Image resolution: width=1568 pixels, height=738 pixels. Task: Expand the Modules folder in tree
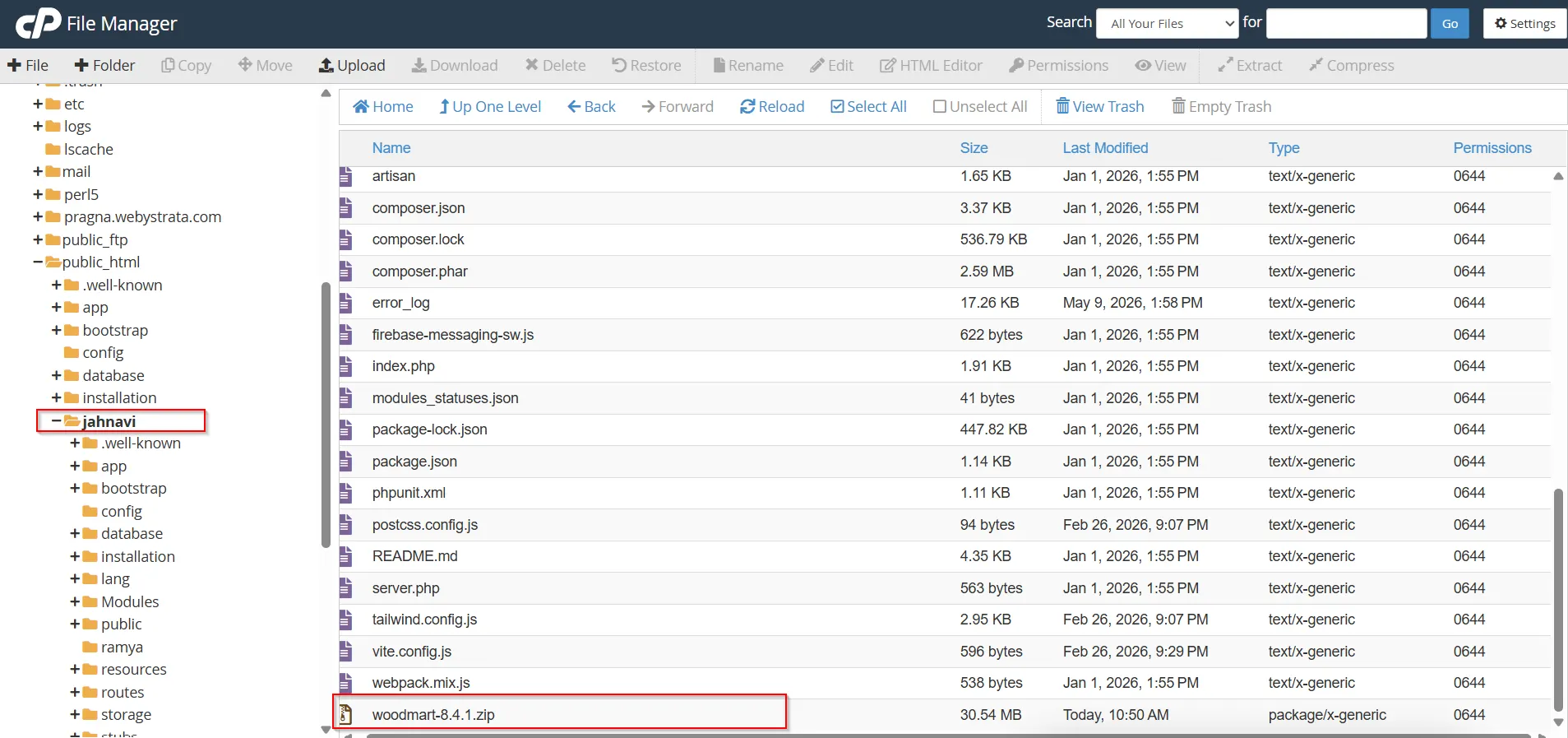(75, 601)
